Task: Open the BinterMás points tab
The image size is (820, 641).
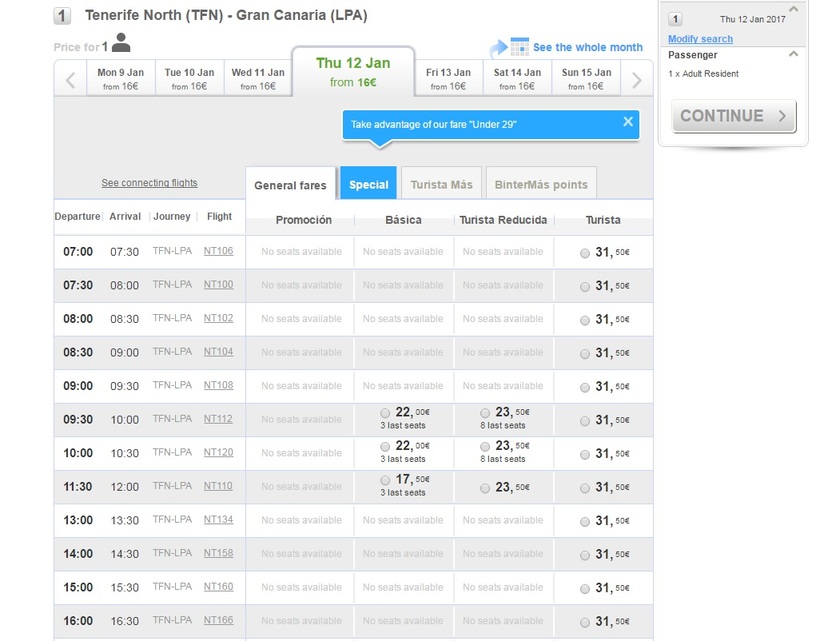Action: pos(541,185)
